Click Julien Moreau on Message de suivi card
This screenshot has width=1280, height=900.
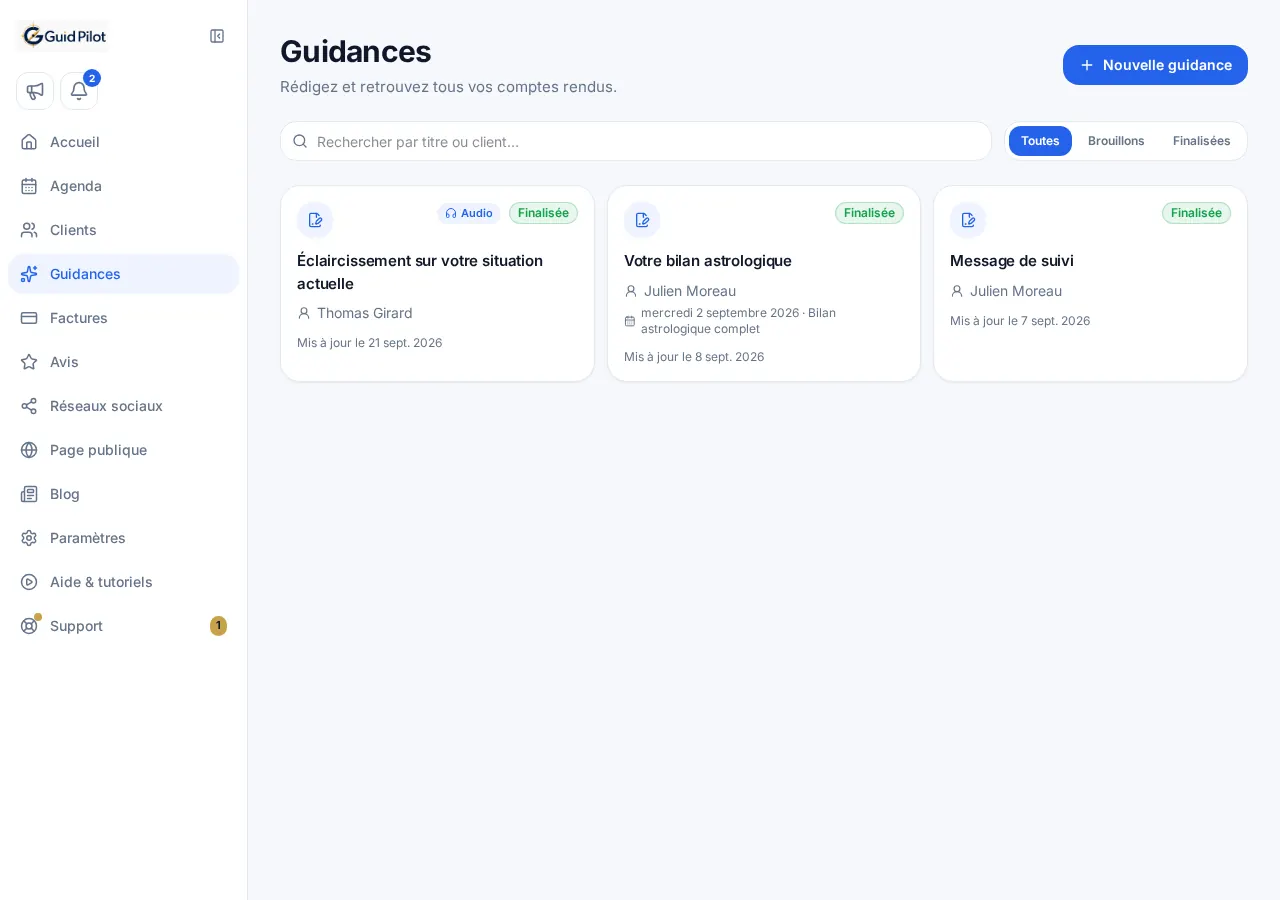(1016, 291)
